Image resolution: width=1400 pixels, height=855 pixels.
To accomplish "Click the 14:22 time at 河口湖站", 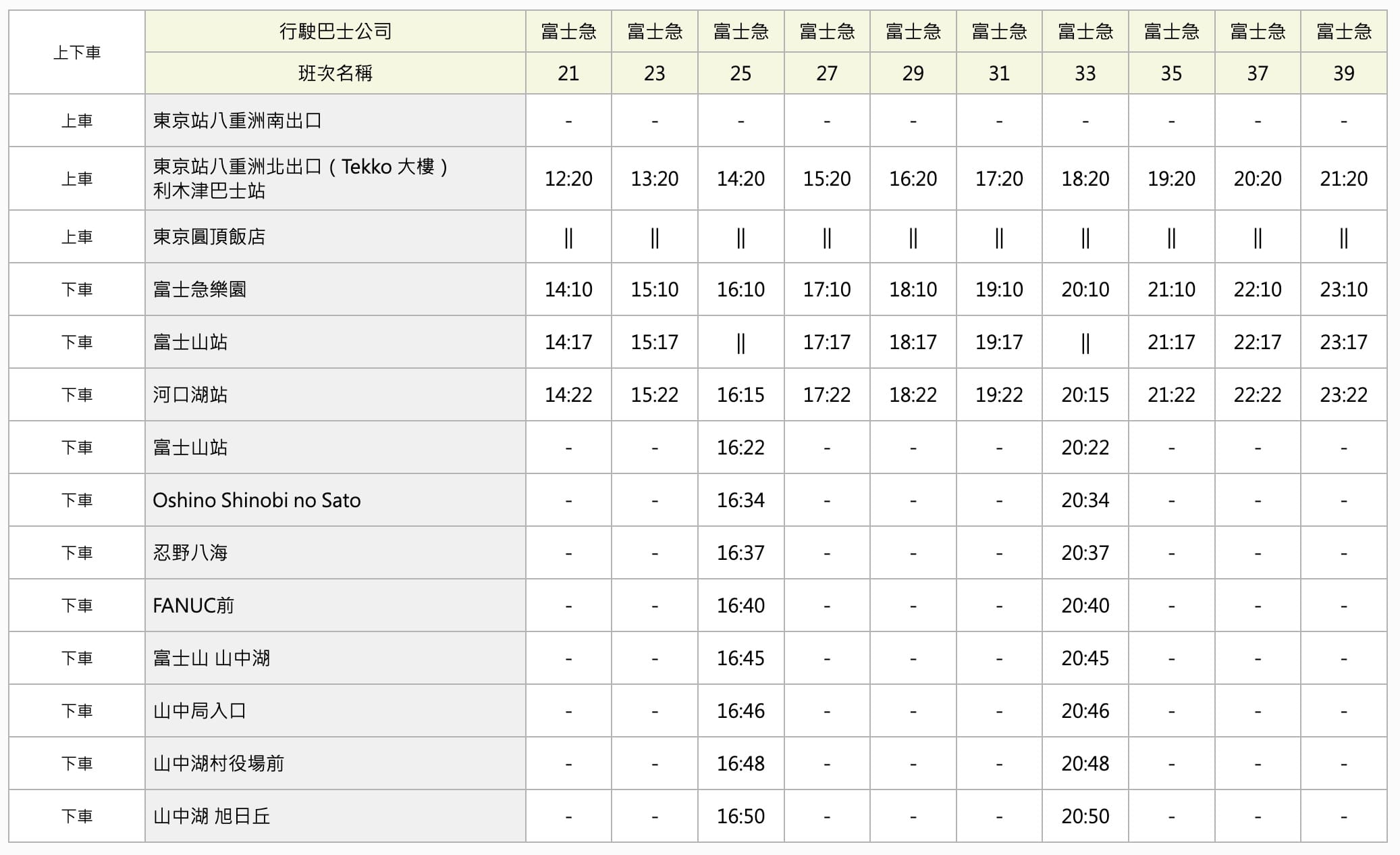I will pos(568,394).
